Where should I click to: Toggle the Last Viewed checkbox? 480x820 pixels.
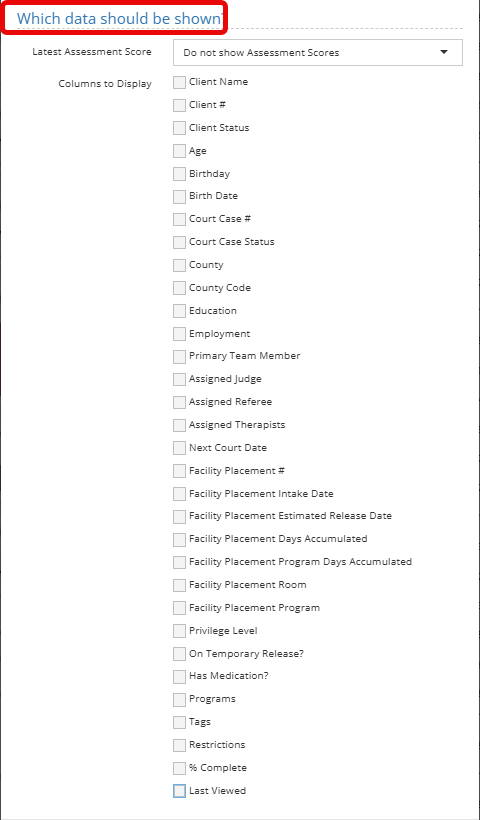click(179, 791)
